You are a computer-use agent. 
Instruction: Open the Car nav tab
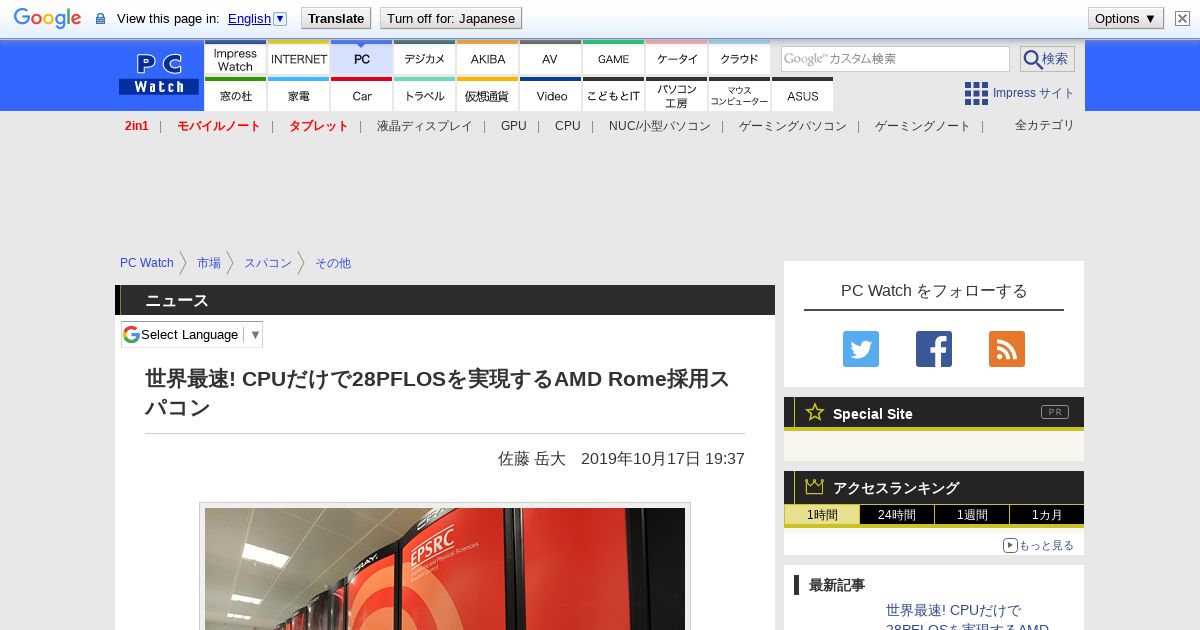(x=362, y=95)
